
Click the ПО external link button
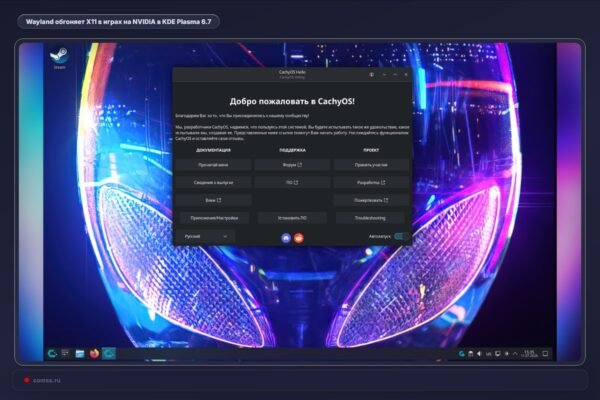click(292, 183)
